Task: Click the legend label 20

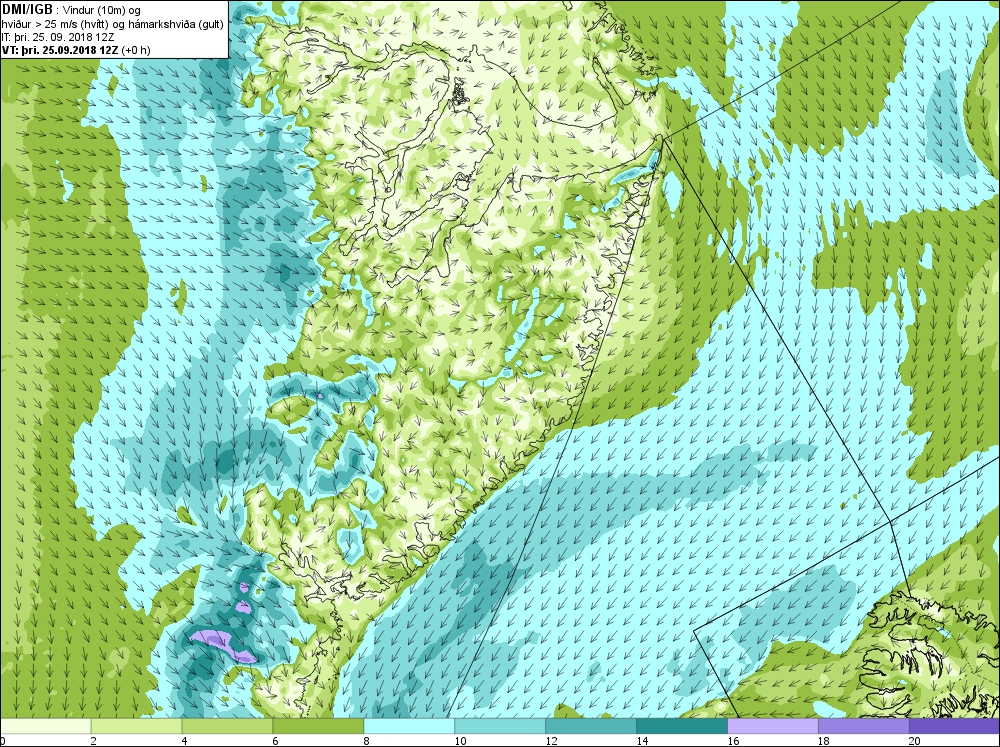Action: click(x=915, y=741)
